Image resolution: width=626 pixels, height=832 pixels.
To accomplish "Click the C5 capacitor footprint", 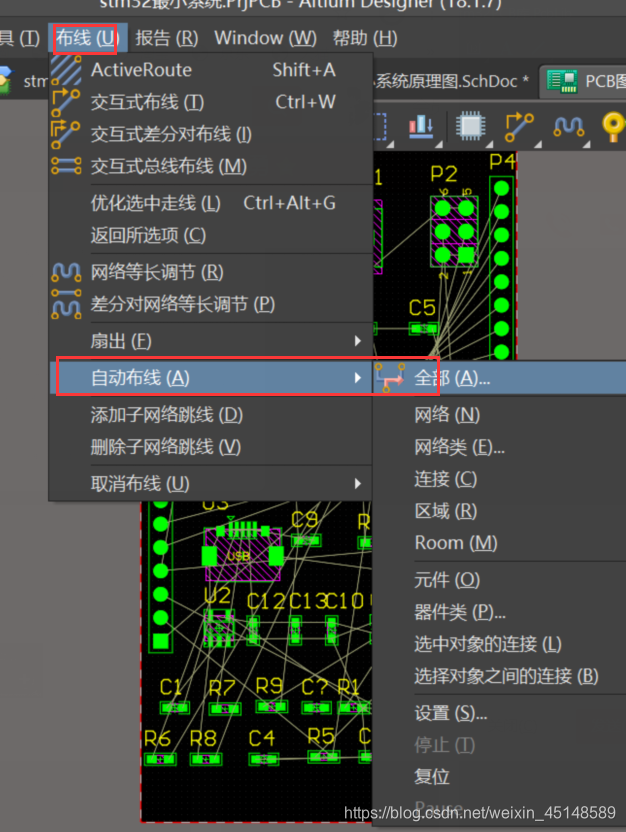I will (x=423, y=329).
